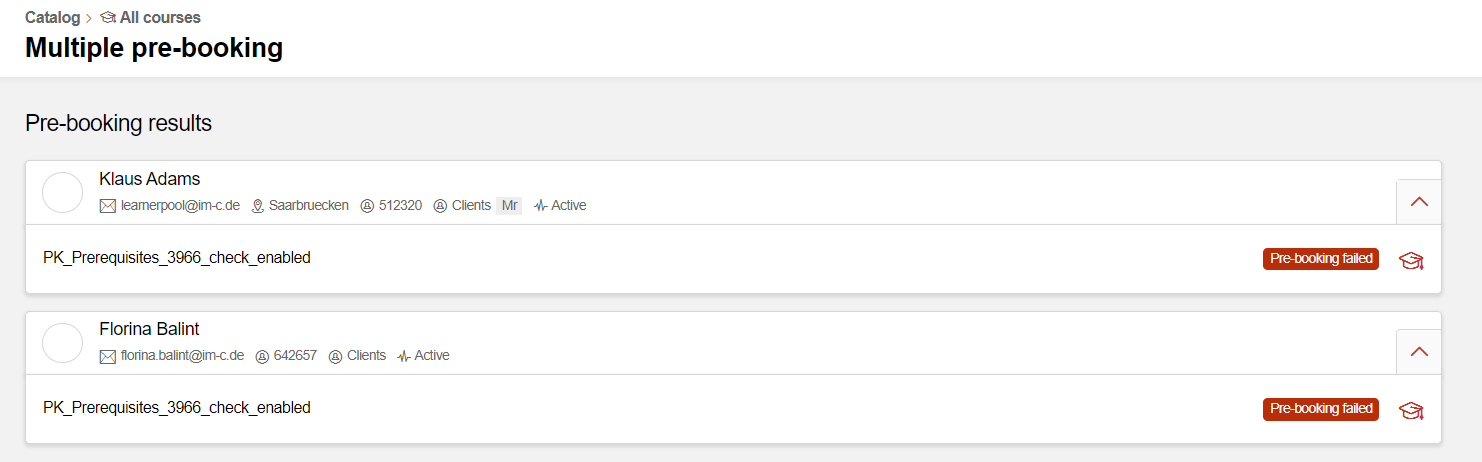This screenshot has width=1482, height=462.
Task: Collapse Klaus Adams' pre-booking result
Action: point(1418,202)
